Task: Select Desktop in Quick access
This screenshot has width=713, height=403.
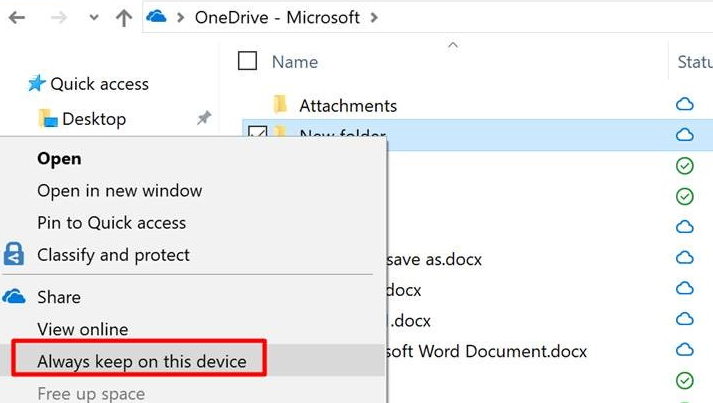Action: point(94,119)
